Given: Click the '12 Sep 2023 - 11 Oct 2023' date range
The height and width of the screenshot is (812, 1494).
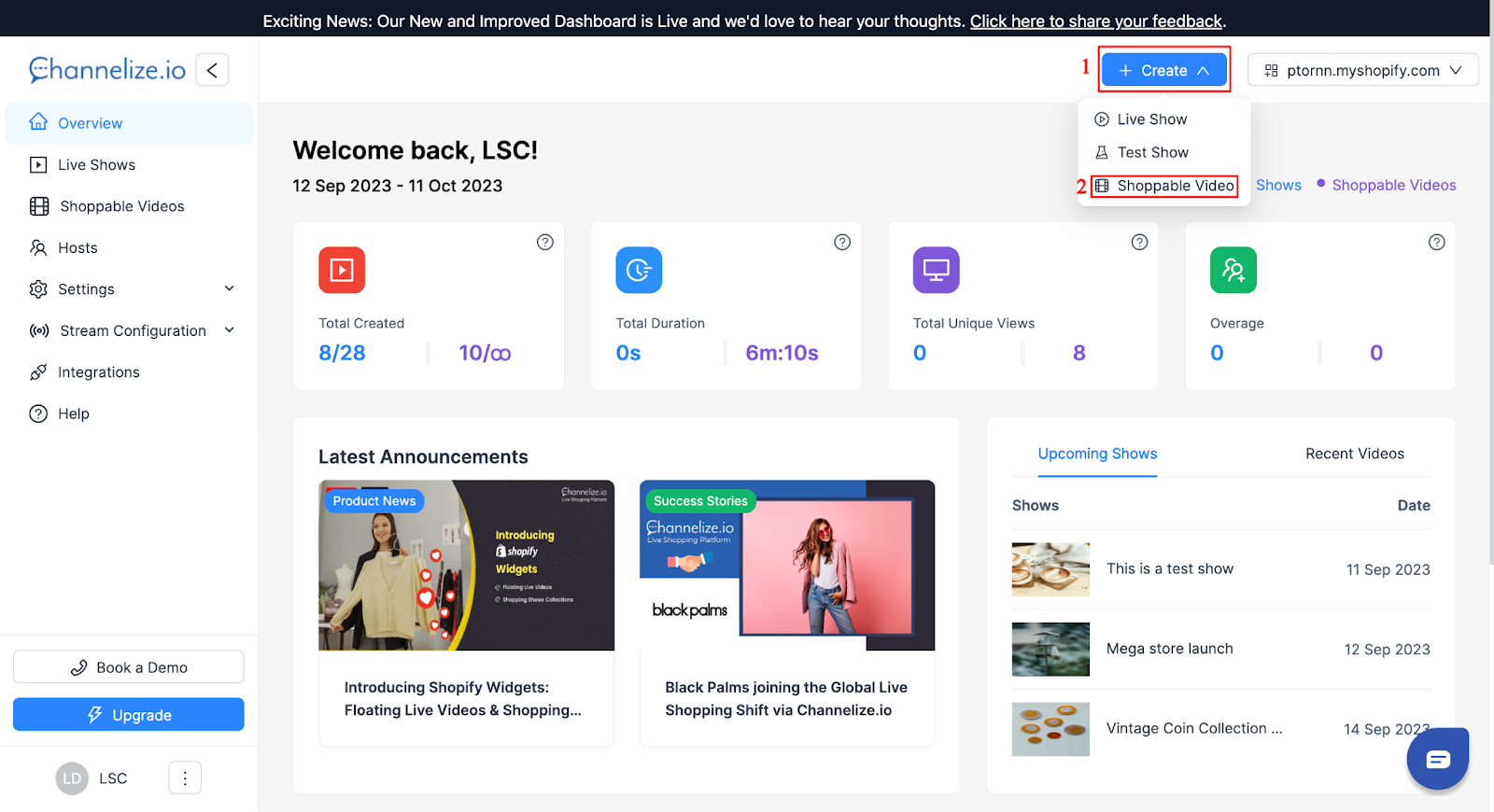Looking at the screenshot, I should point(398,186).
